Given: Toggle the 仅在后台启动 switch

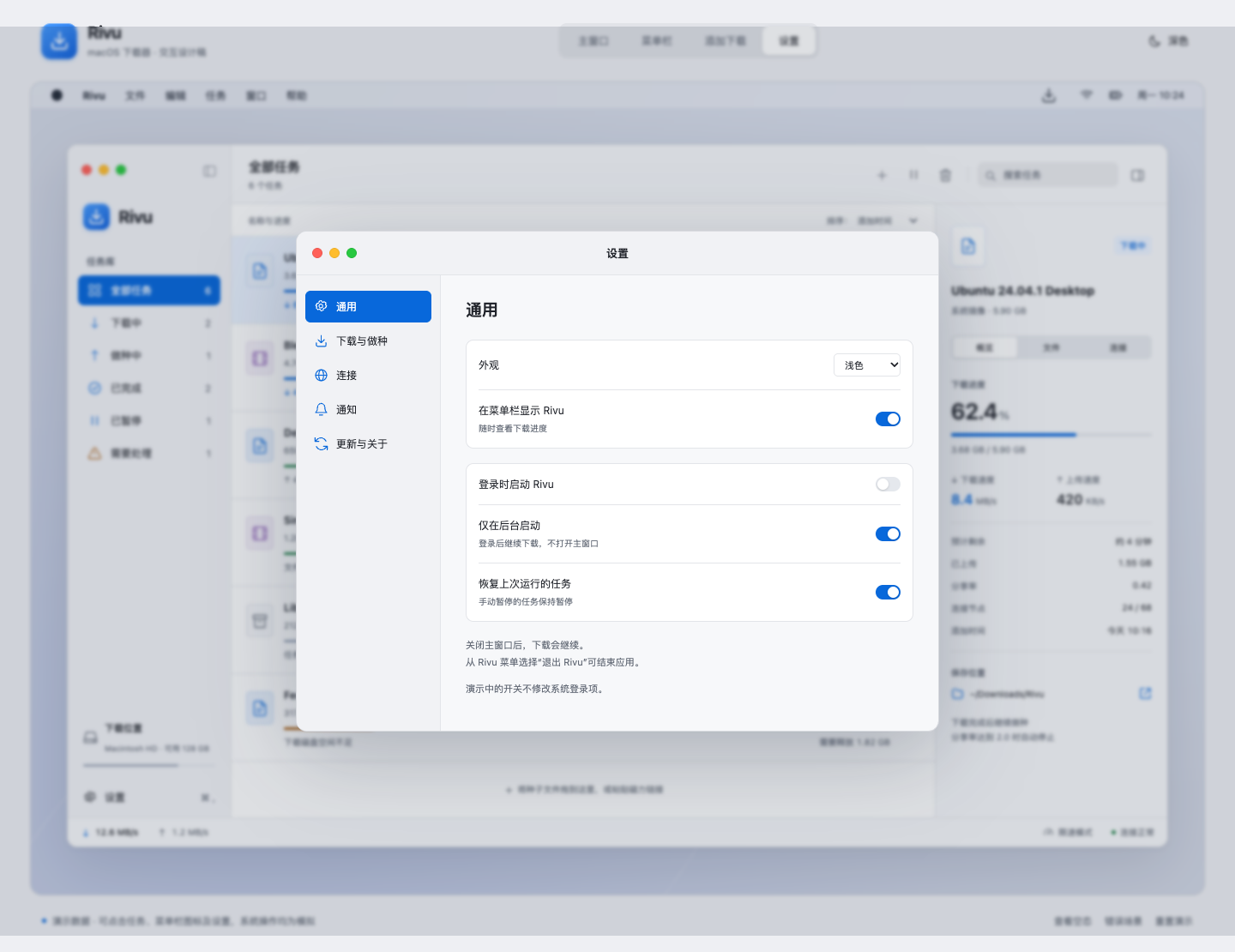Looking at the screenshot, I should tap(888, 533).
